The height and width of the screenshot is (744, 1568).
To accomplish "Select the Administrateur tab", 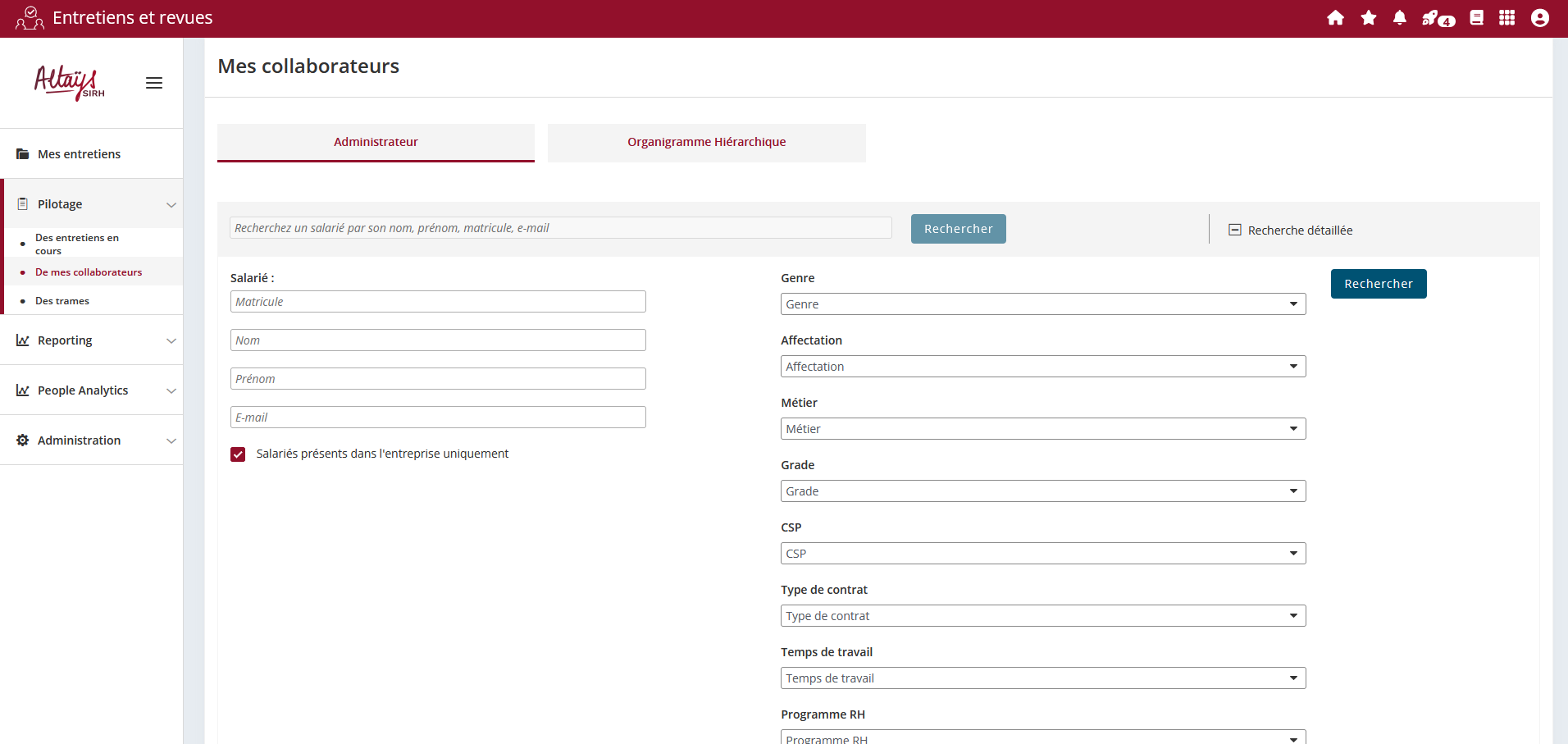I will pyautogui.click(x=376, y=142).
